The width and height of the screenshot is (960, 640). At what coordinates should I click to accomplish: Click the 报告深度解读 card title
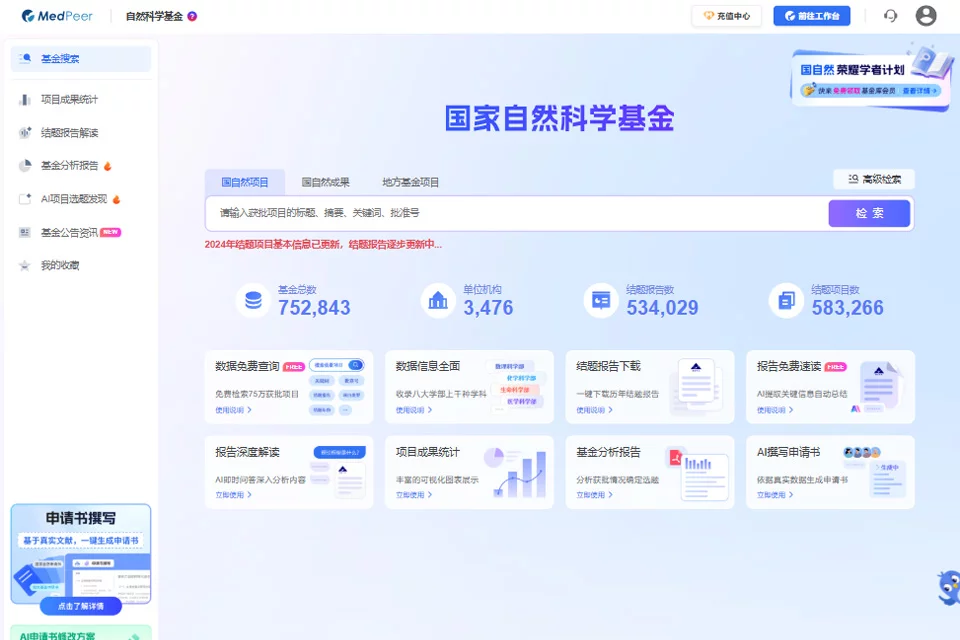point(247,452)
